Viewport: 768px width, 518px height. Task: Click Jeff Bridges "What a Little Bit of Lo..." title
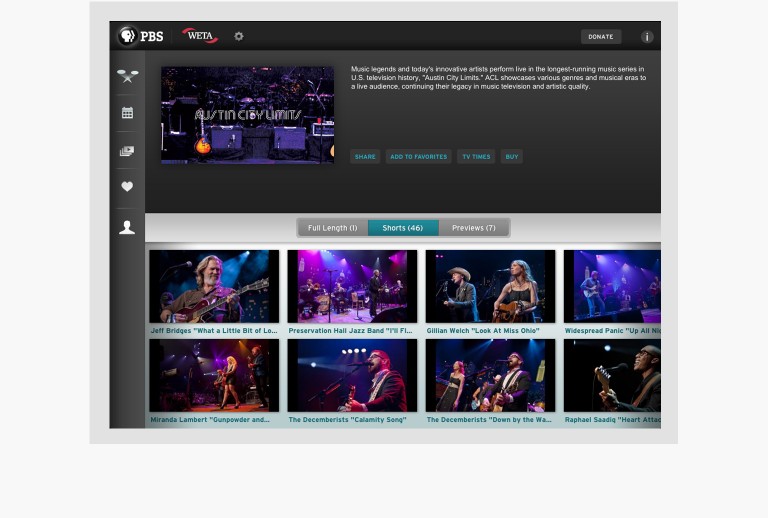[x=214, y=331]
